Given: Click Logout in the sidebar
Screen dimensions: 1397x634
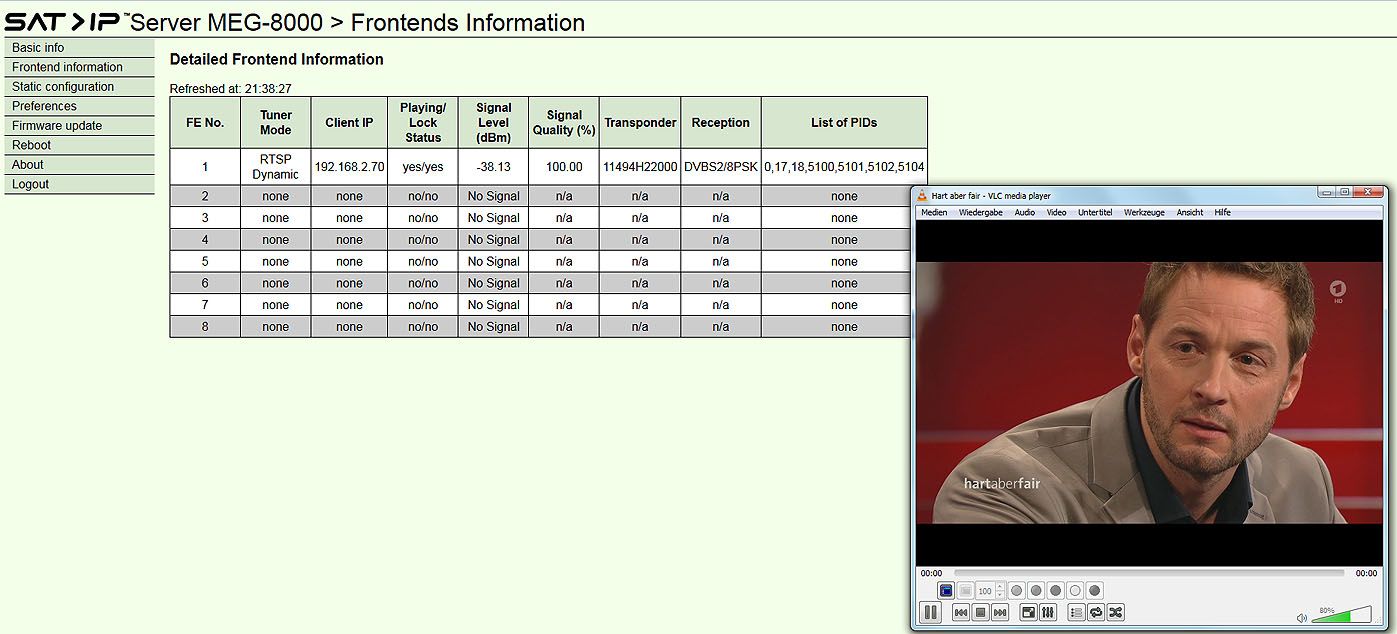Looking at the screenshot, I should 80,184.
